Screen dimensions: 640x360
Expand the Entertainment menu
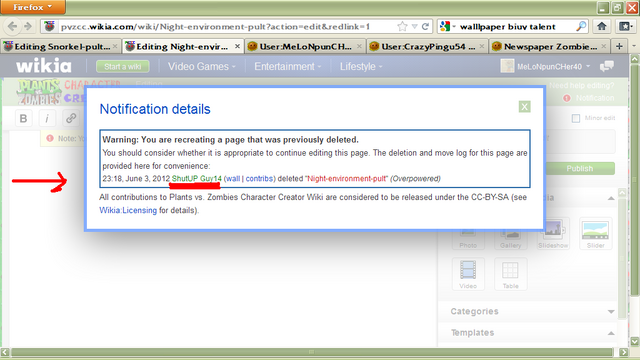pyautogui.click(x=287, y=67)
